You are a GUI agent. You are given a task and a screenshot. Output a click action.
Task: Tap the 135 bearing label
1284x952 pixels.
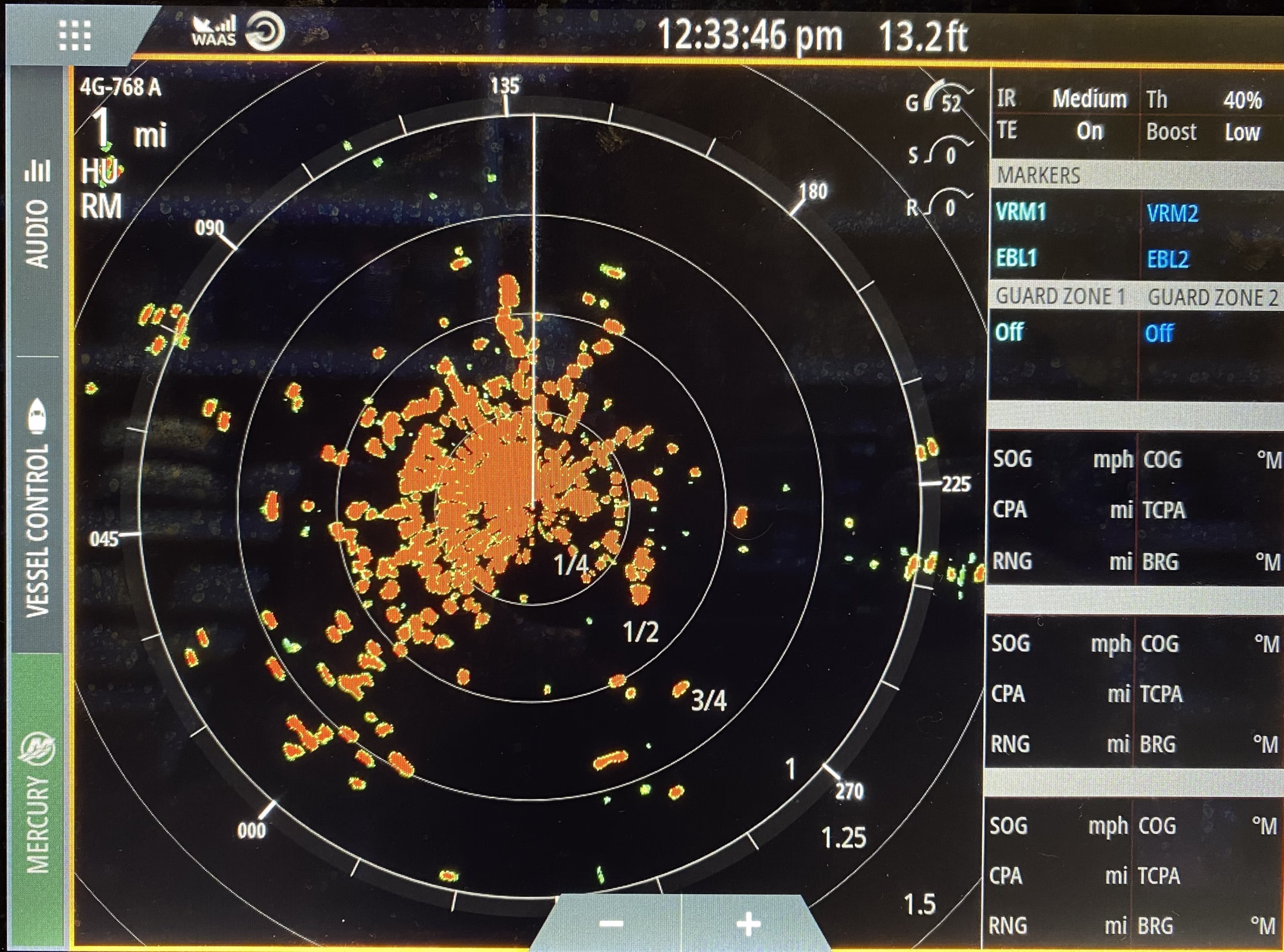(x=505, y=86)
